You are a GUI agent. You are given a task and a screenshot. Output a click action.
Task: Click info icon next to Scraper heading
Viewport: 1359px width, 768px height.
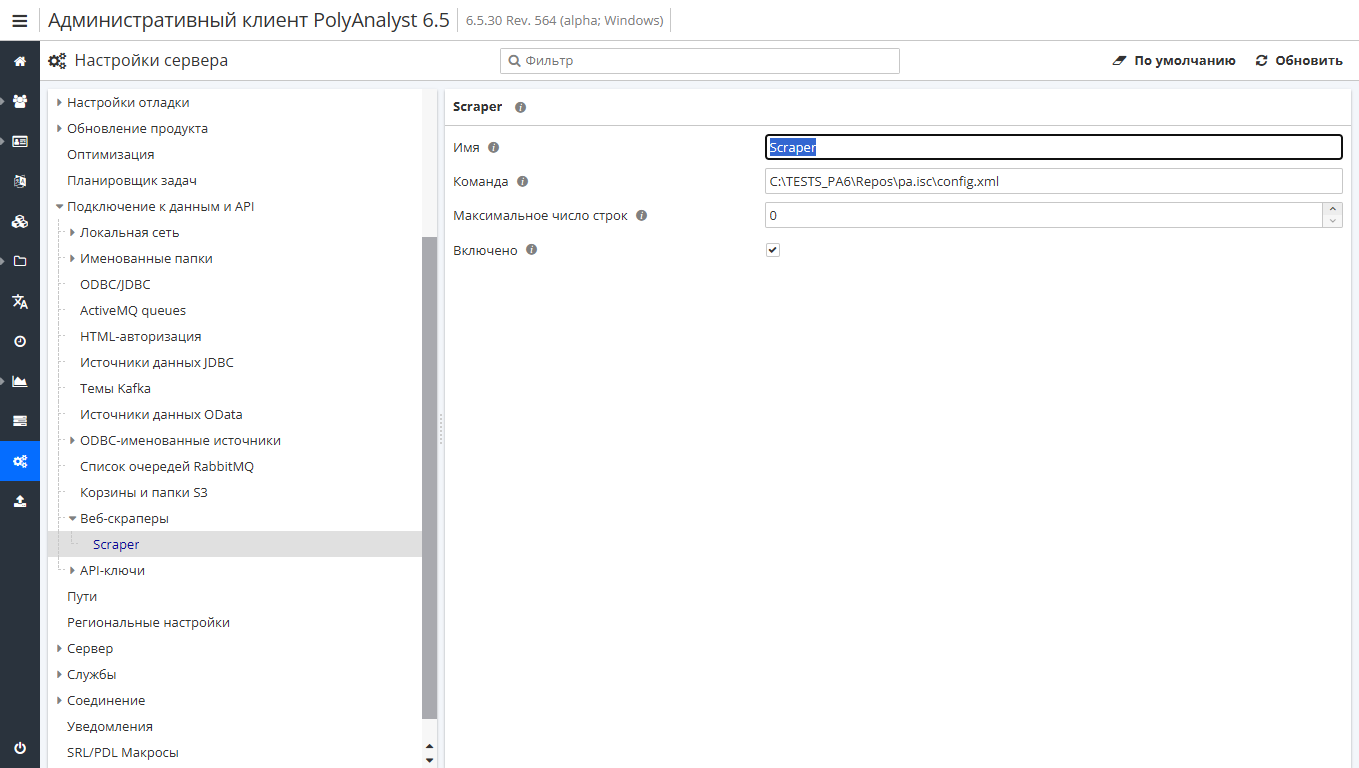(520, 107)
